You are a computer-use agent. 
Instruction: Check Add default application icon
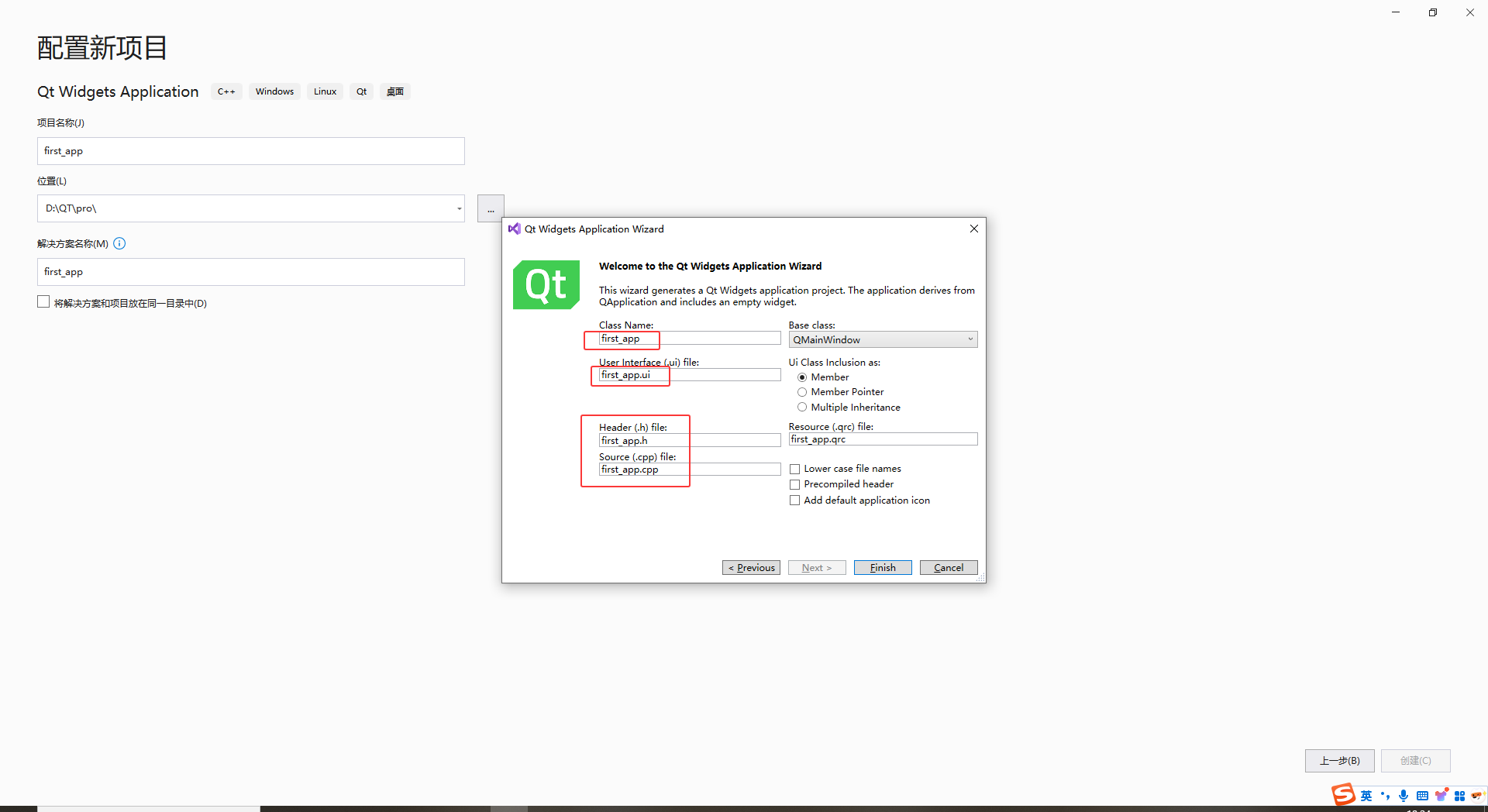point(794,501)
